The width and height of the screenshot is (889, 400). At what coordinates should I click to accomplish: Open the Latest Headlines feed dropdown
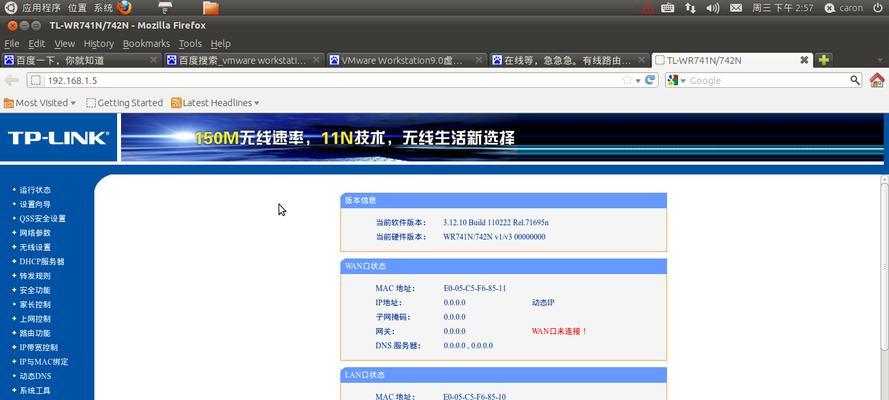[215, 103]
